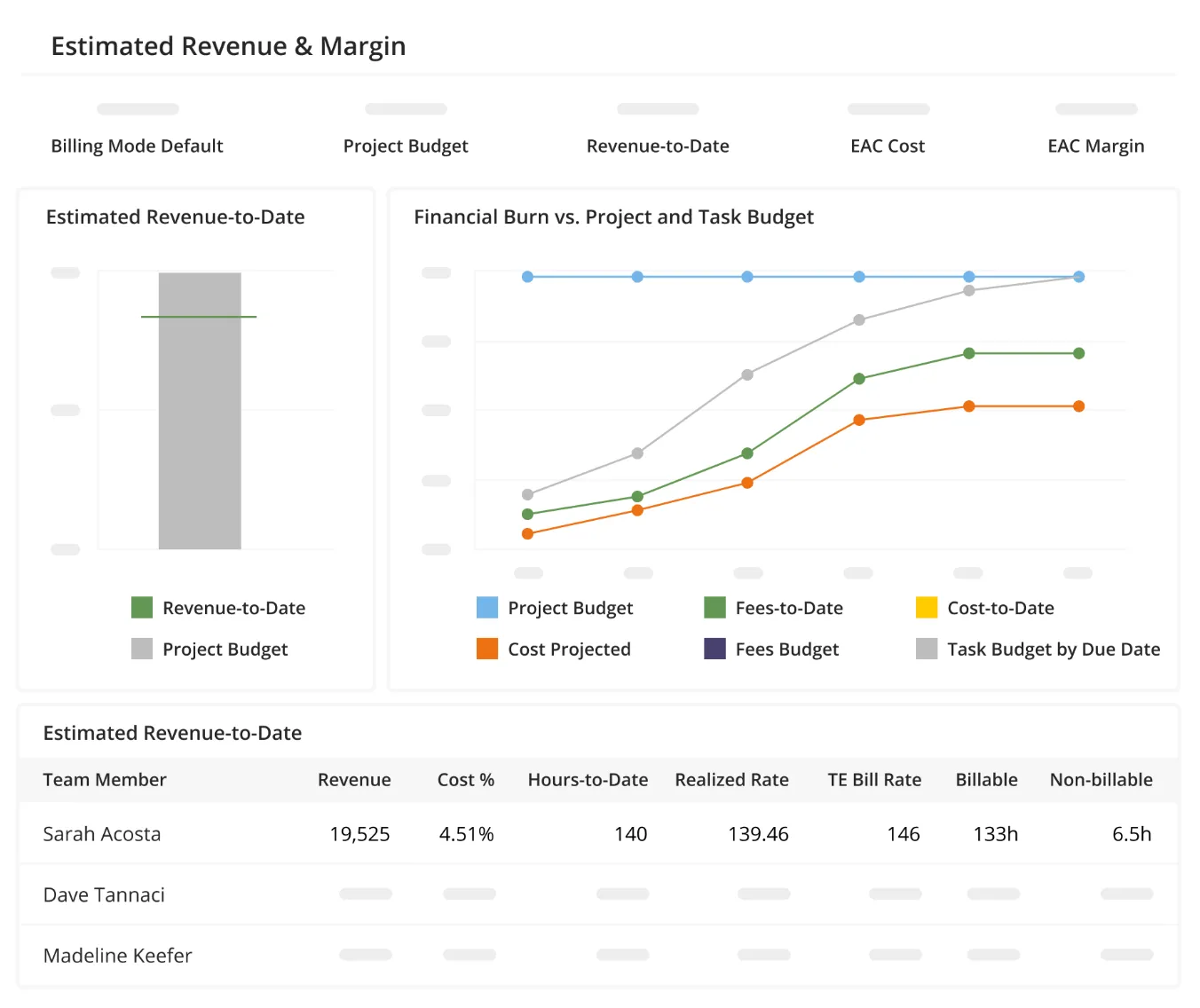The width and height of the screenshot is (1200, 1008).
Task: Select the EAC Margin summary label
Action: [x=1096, y=146]
